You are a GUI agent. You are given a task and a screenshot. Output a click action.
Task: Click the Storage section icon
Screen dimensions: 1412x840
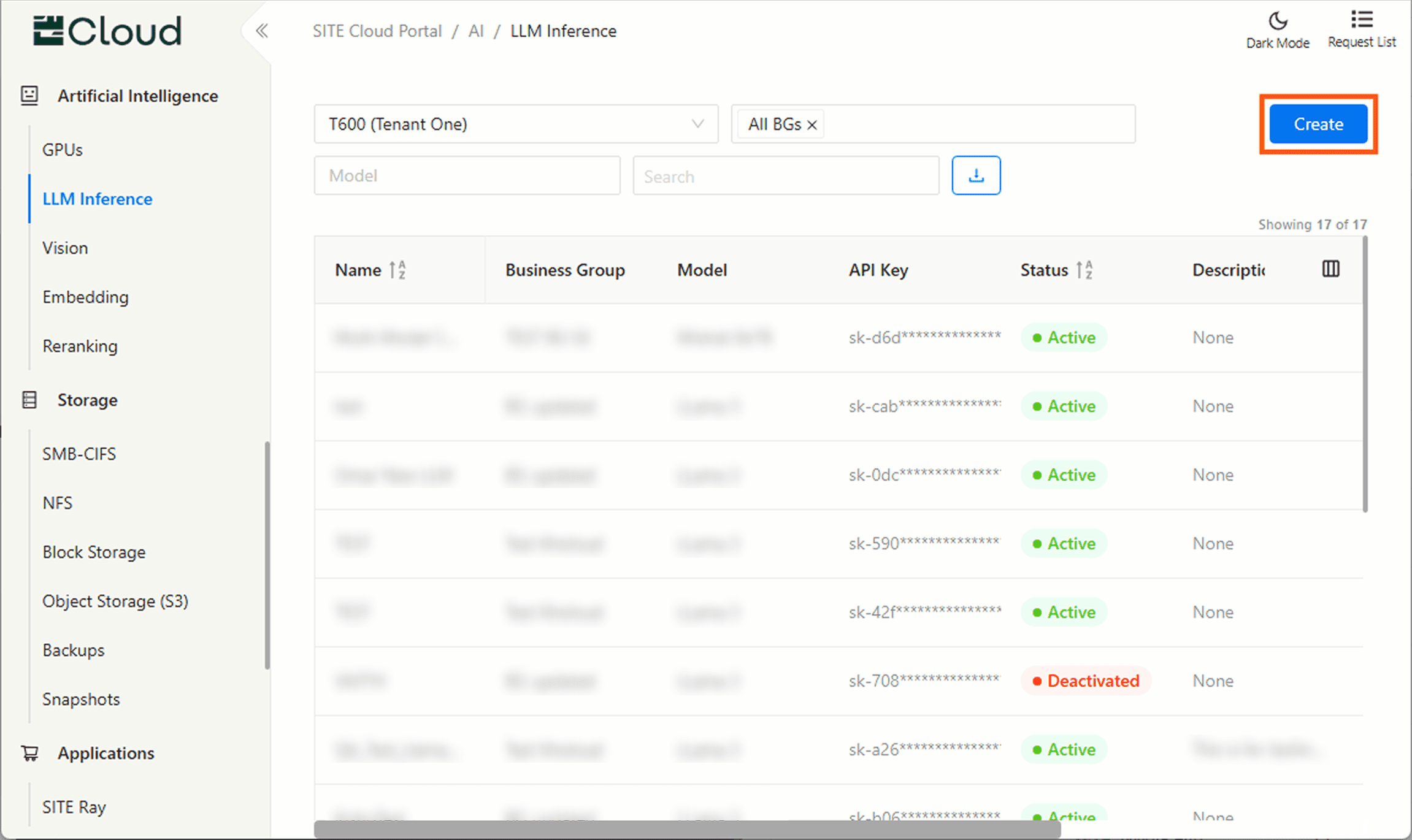29,400
